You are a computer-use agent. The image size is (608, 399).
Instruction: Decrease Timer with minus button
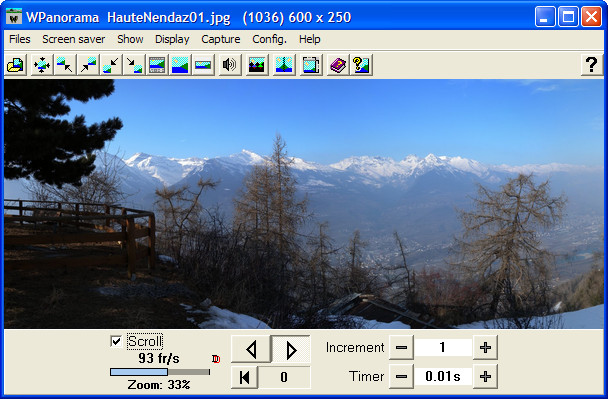click(401, 376)
